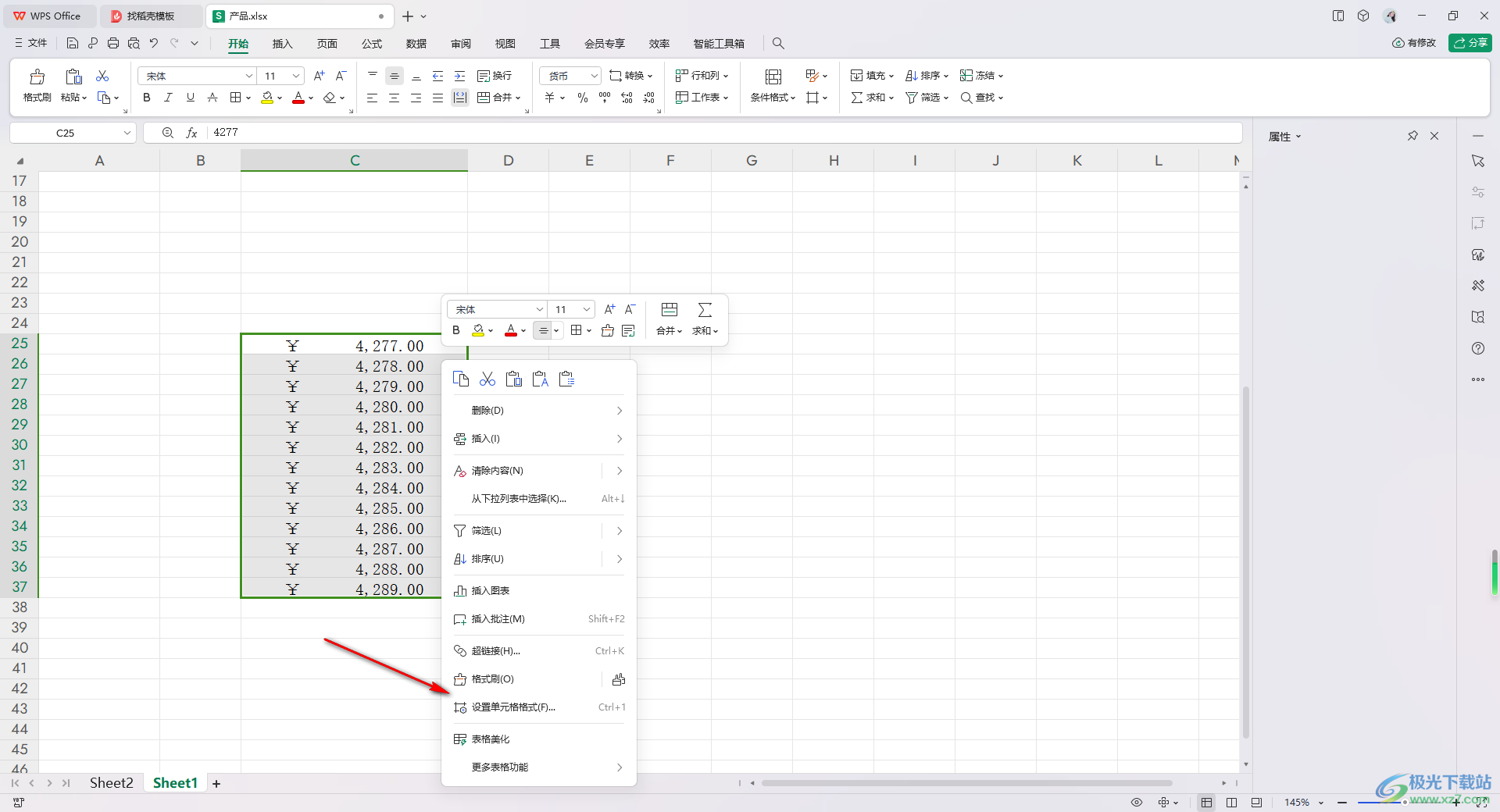Toggle Italic in the ribbon
1500x812 pixels.
(x=169, y=98)
